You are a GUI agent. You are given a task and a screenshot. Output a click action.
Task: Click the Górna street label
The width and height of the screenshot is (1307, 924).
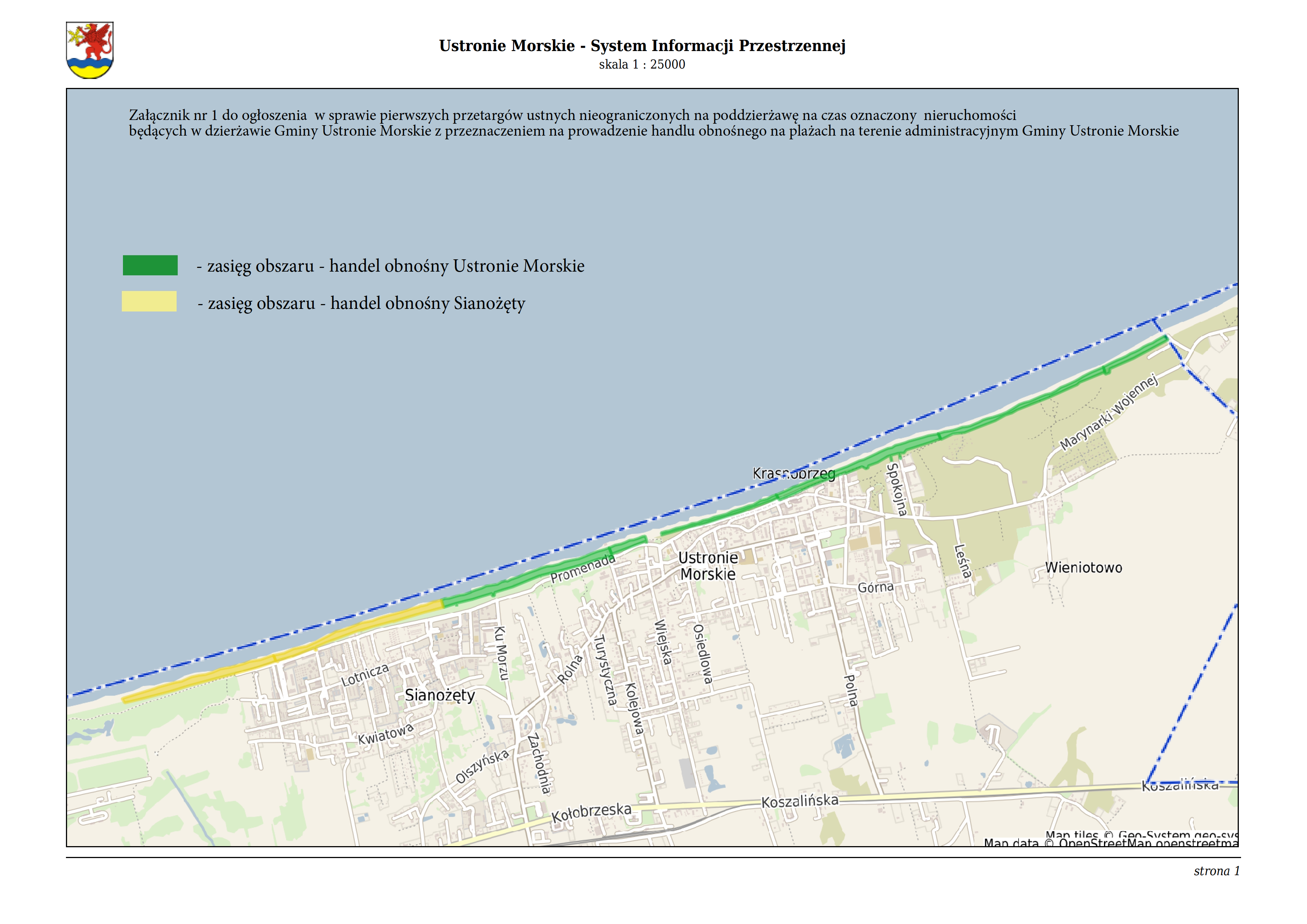click(x=876, y=587)
